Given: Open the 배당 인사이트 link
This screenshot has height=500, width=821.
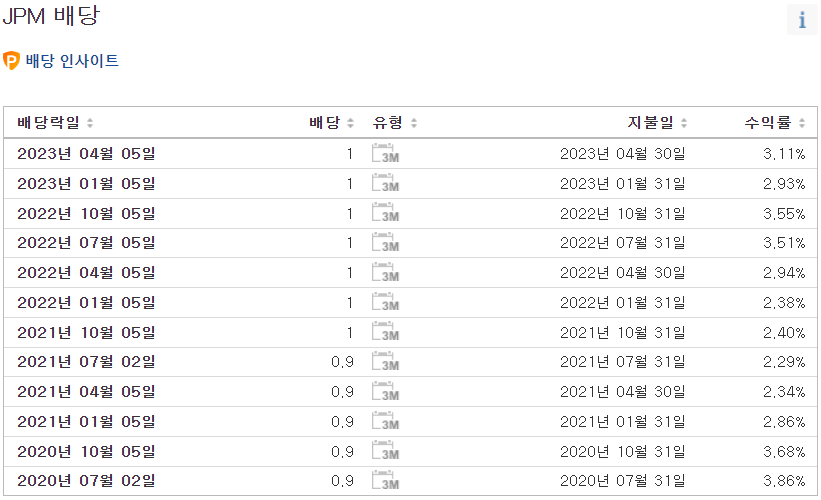Looking at the screenshot, I should point(72,61).
